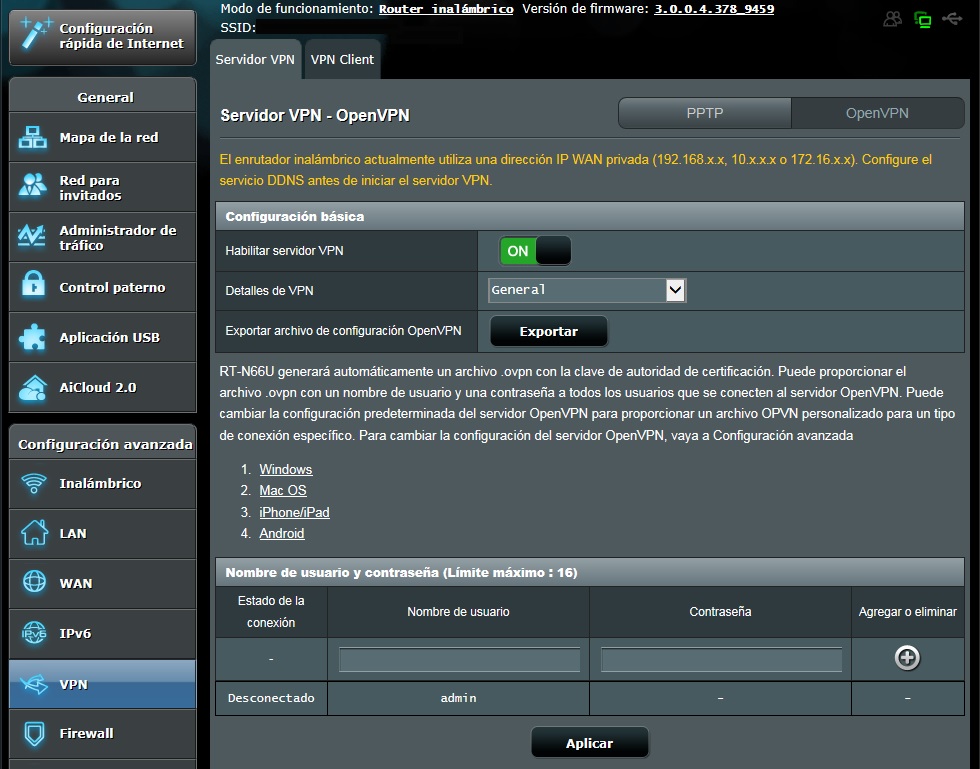Open the IPv6 settings menu
The height and width of the screenshot is (769, 980).
(x=103, y=633)
